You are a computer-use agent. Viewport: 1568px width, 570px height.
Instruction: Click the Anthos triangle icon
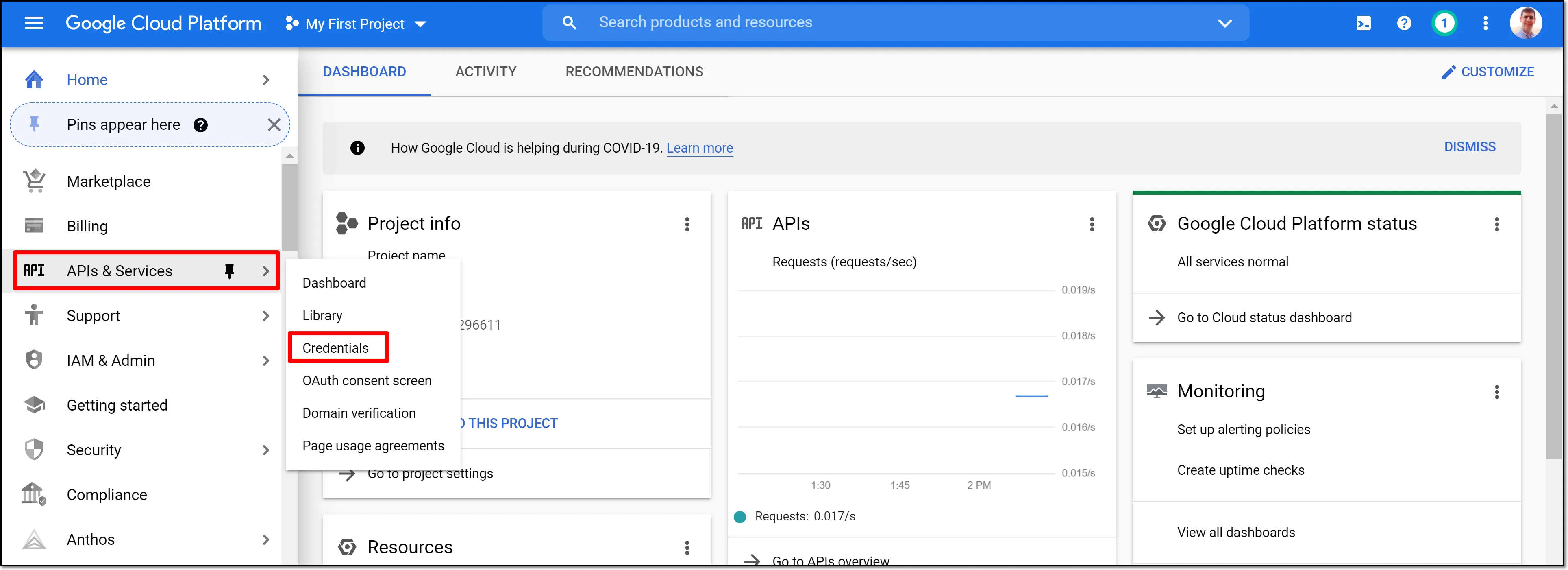(x=34, y=539)
